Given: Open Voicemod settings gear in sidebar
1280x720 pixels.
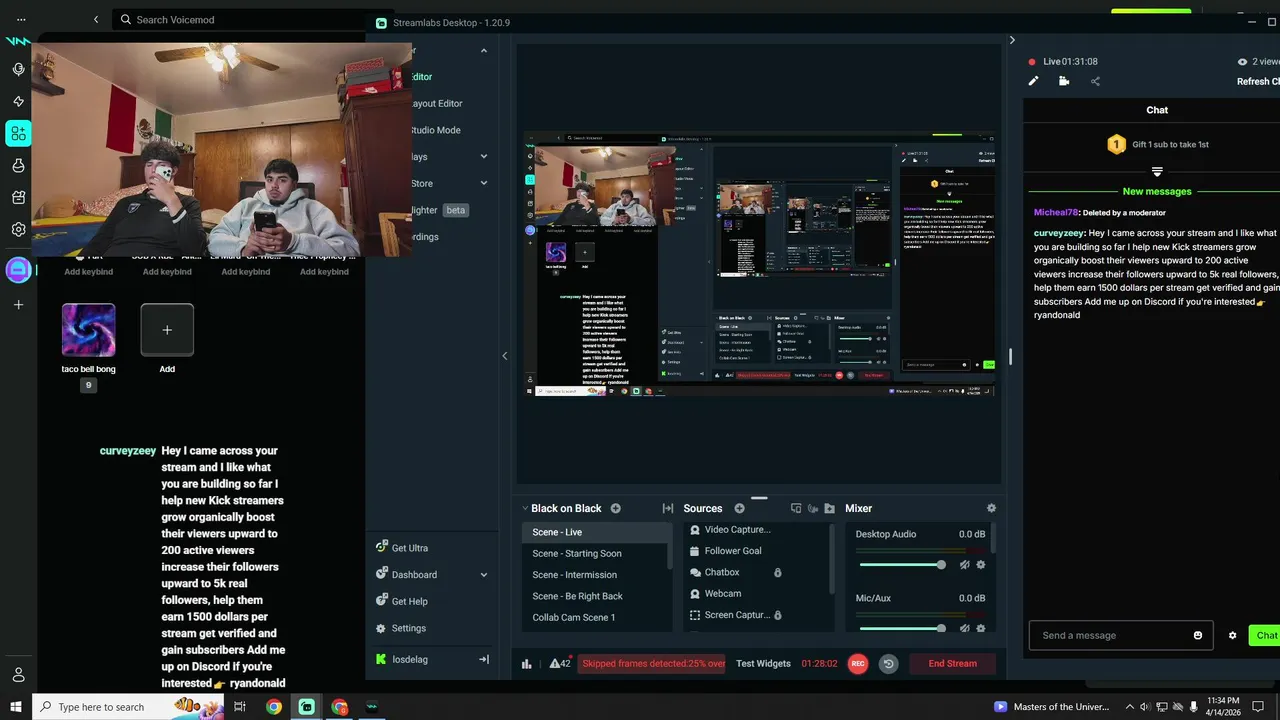Looking at the screenshot, I should coord(18,229).
